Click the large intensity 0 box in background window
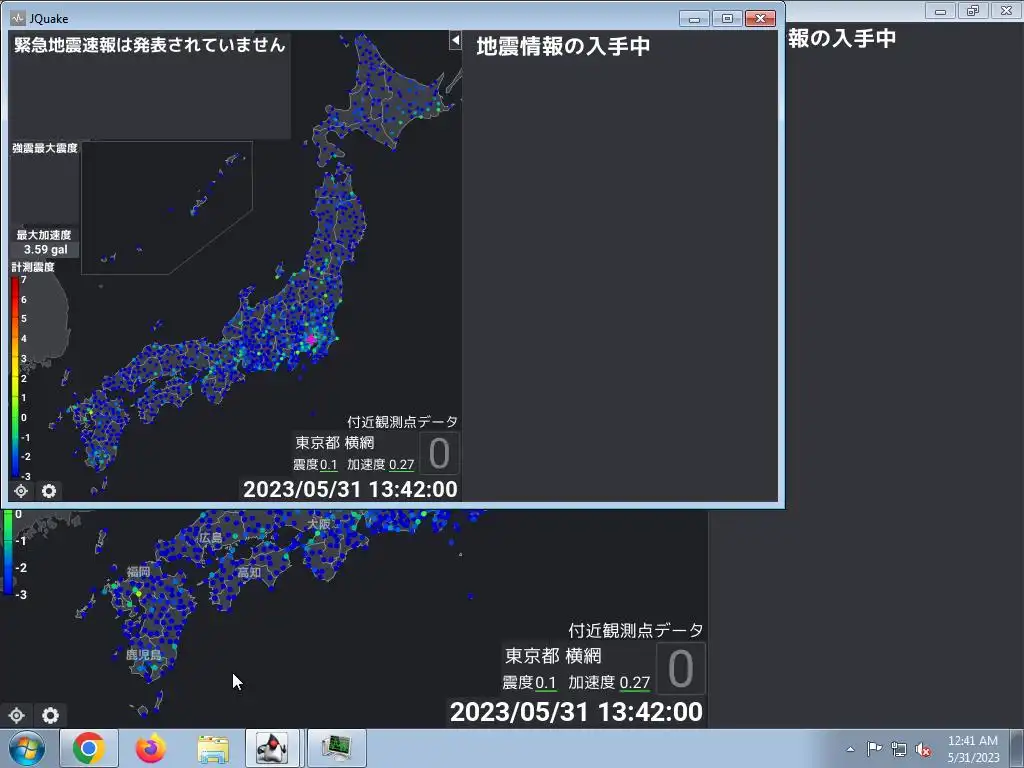The image size is (1024, 768). point(680,668)
